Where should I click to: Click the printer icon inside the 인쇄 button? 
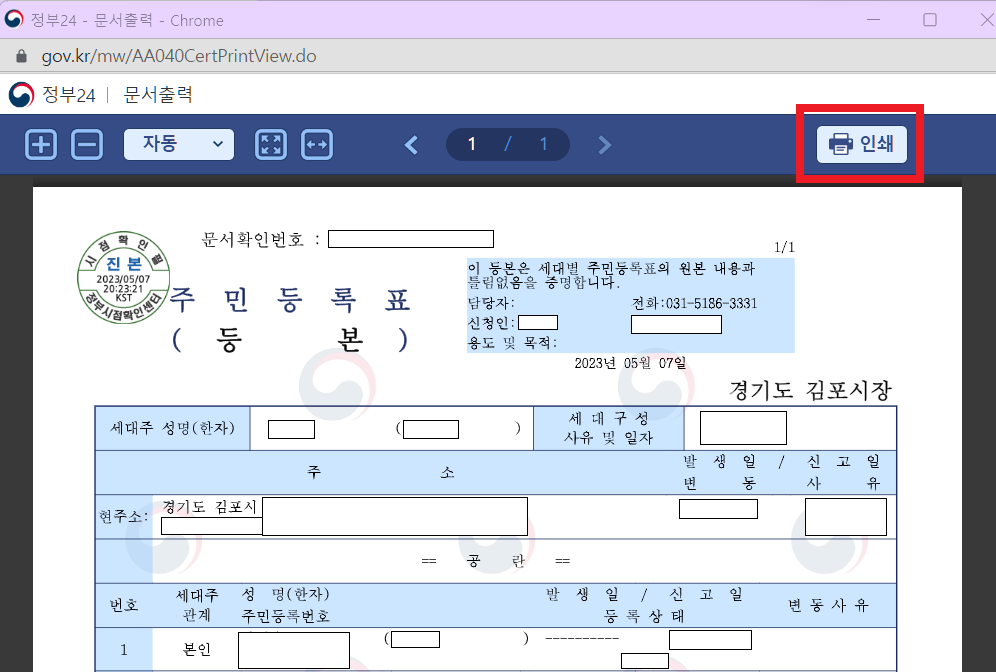coord(841,143)
